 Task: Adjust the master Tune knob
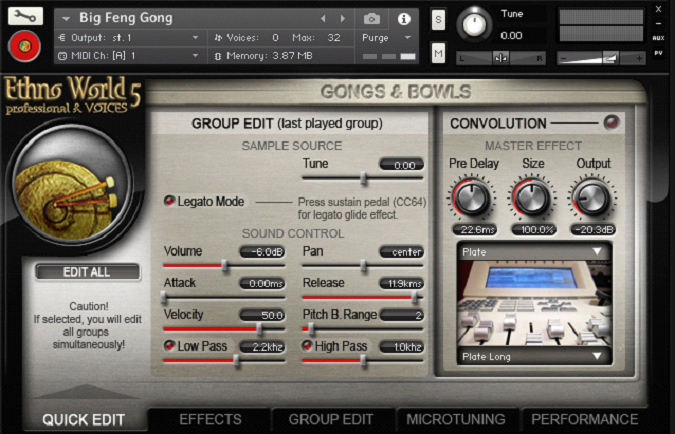[474, 25]
